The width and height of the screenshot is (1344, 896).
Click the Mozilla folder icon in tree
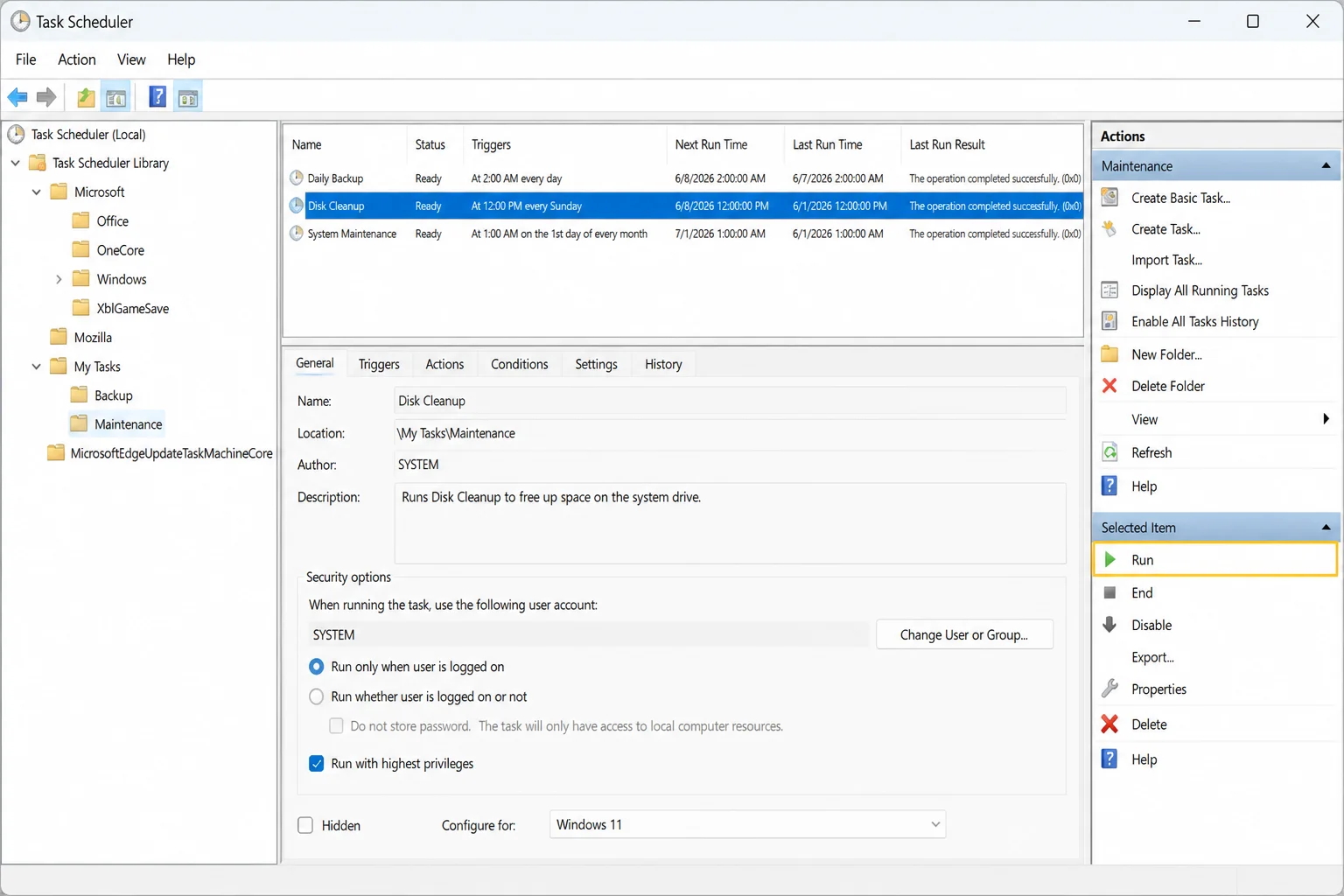click(x=59, y=337)
